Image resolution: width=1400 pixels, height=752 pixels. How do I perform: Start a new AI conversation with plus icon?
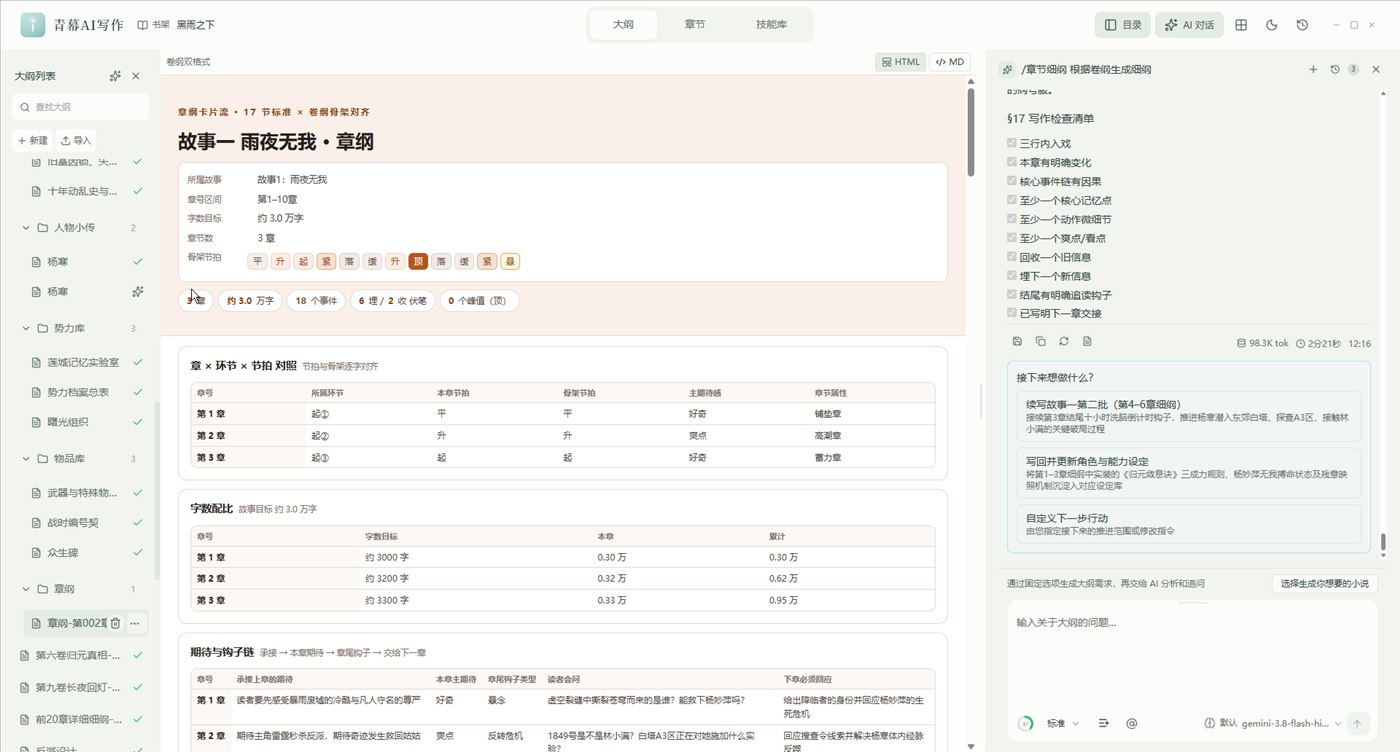pos(1313,69)
